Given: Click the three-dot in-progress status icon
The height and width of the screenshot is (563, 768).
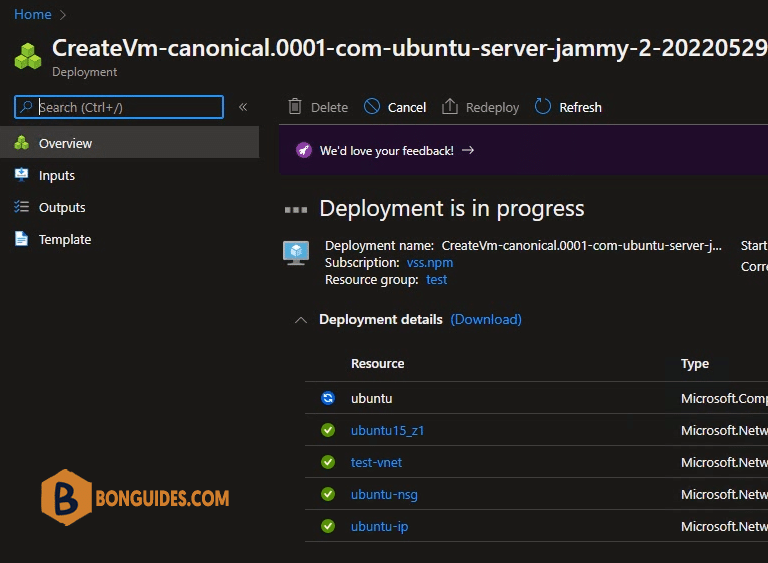Looking at the screenshot, I should [x=296, y=210].
